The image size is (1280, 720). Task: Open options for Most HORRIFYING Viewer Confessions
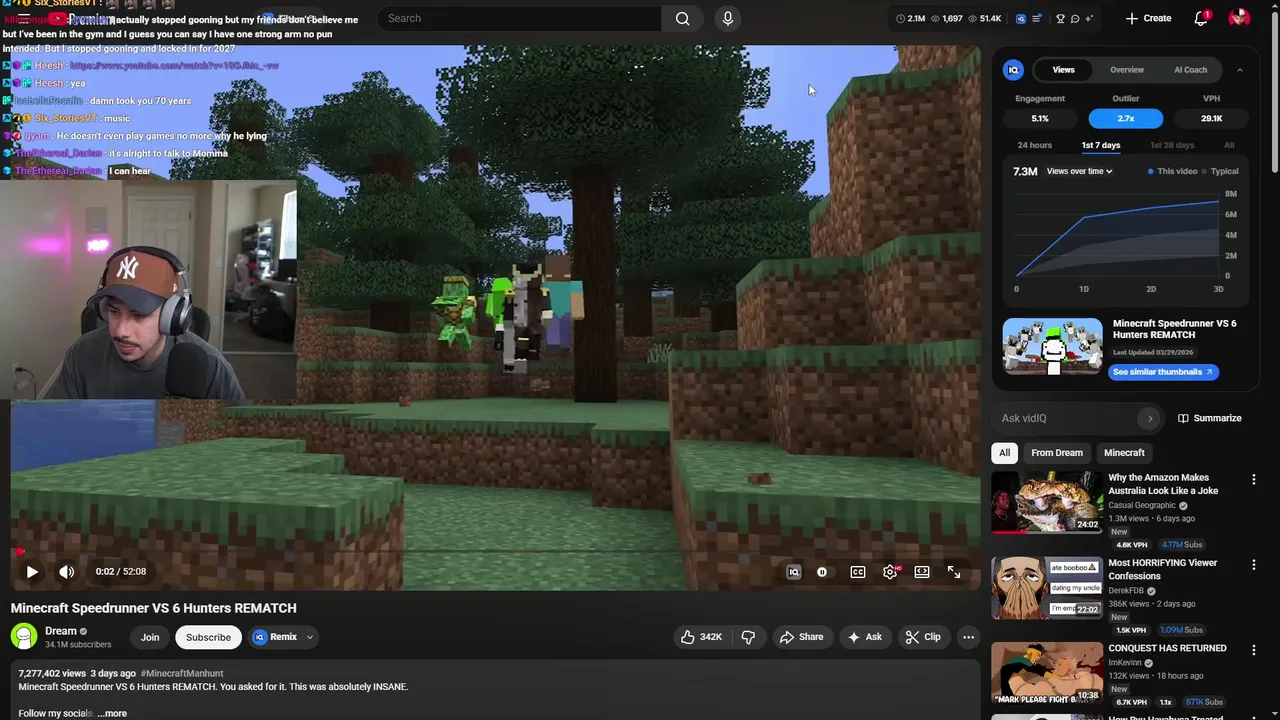coord(1253,565)
